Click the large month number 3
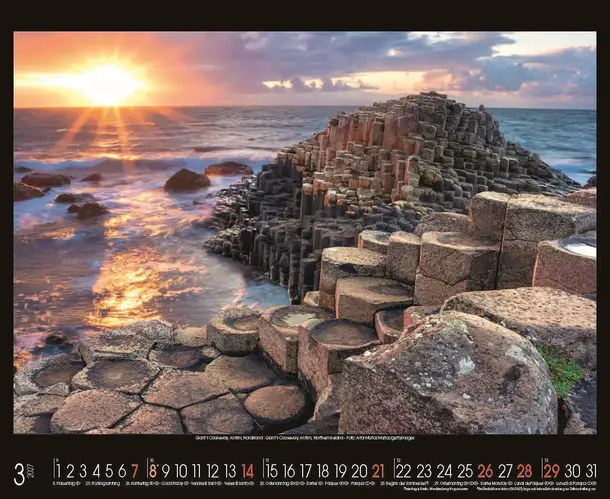 coord(19,472)
